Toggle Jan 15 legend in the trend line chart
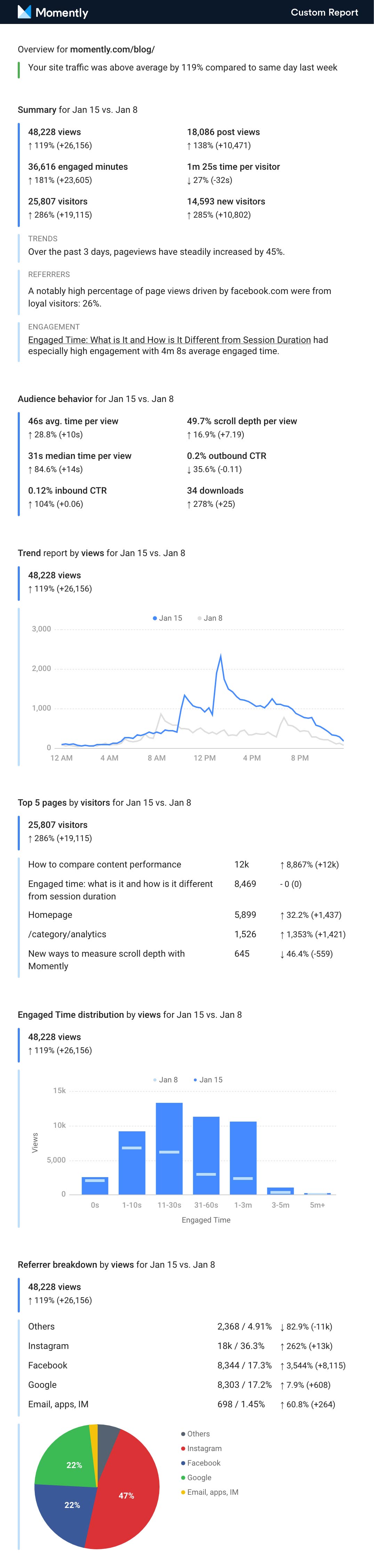374x1568 pixels. click(168, 618)
